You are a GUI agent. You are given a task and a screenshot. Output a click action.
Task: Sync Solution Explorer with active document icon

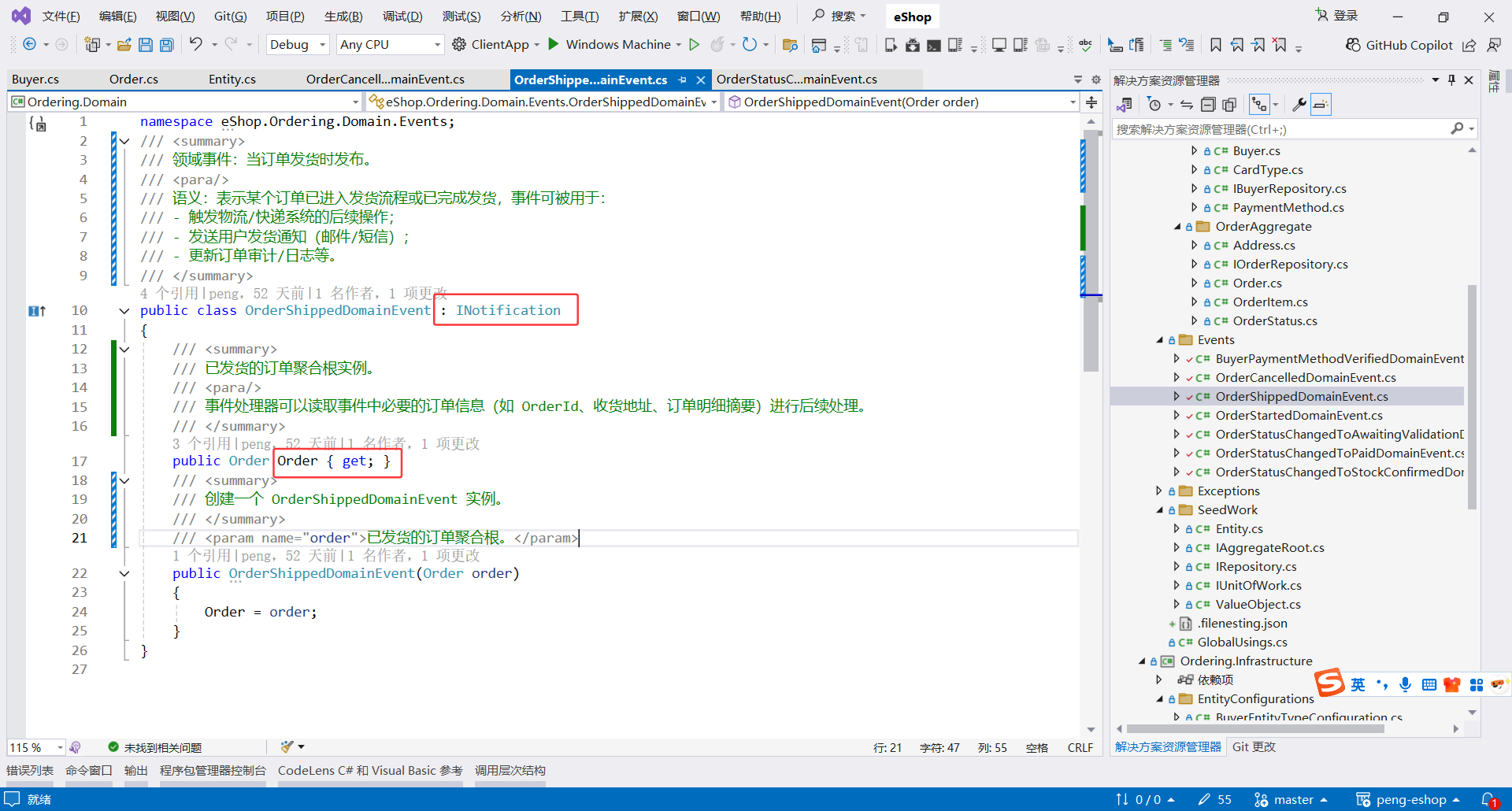[x=1187, y=104]
